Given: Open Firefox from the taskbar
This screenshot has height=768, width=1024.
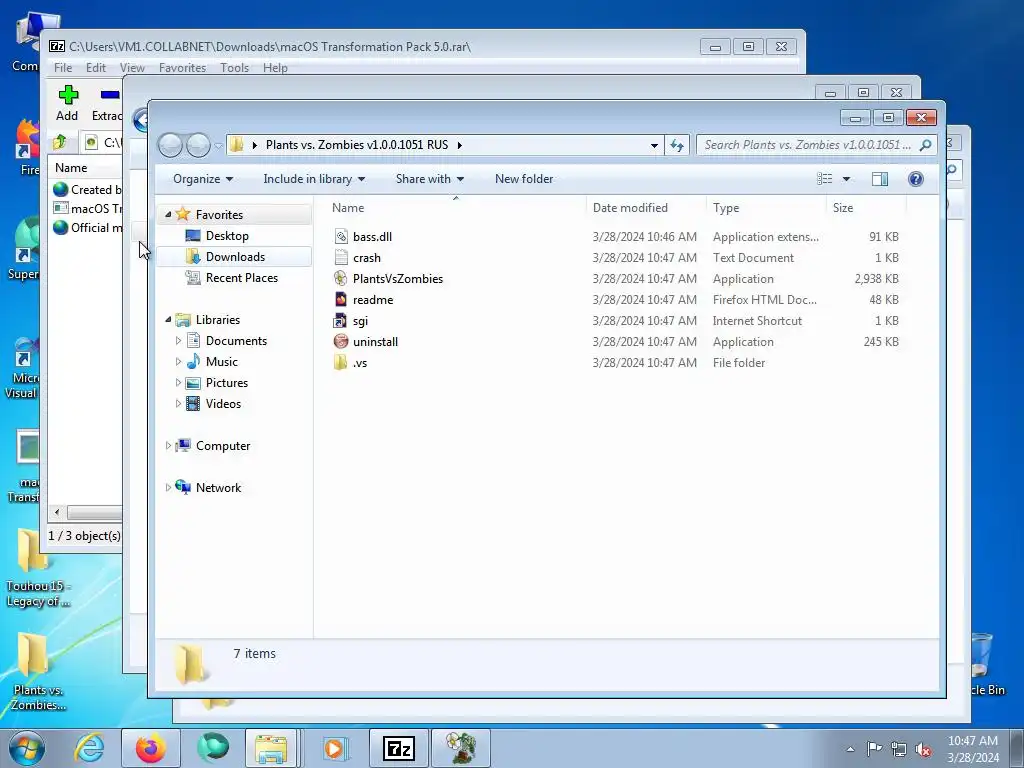Looking at the screenshot, I should click(x=151, y=748).
